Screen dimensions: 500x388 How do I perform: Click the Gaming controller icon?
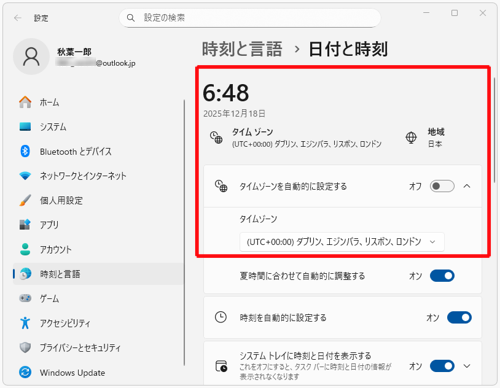coord(25,298)
